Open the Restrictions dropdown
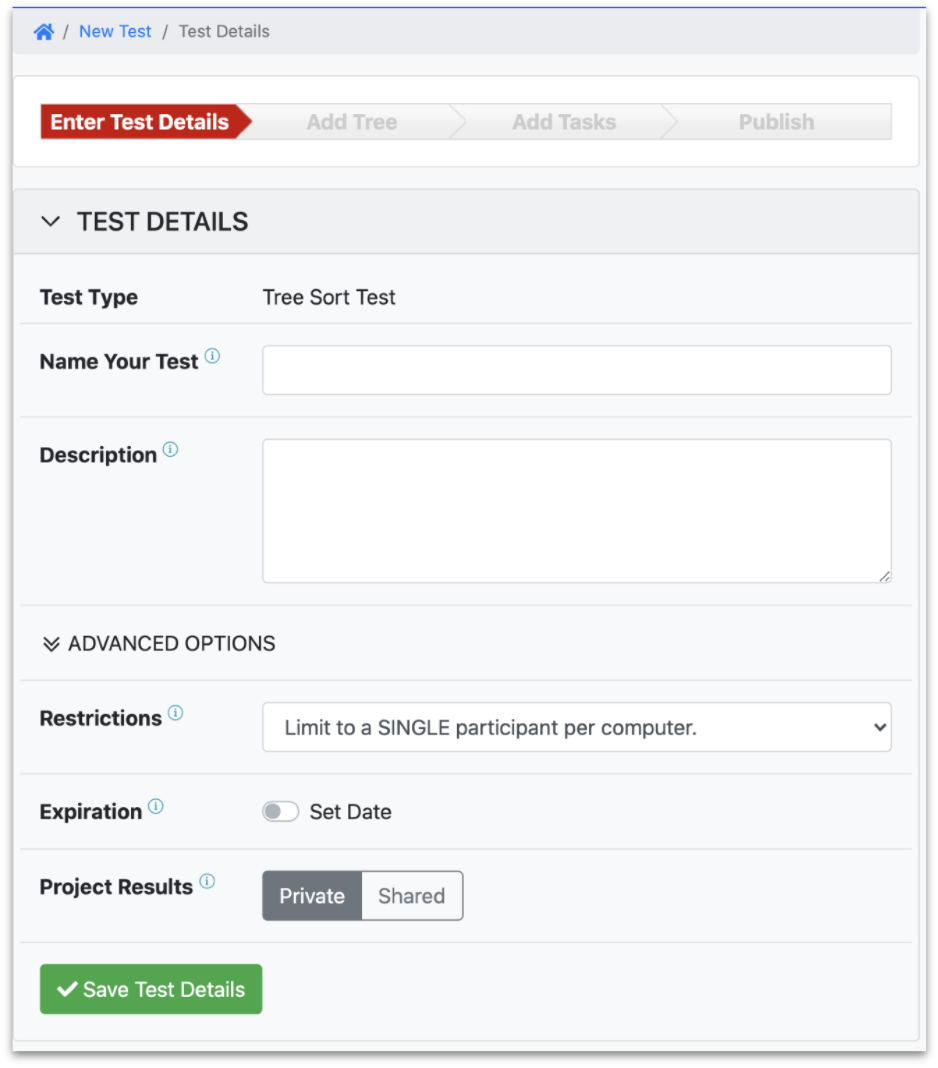 pos(576,728)
